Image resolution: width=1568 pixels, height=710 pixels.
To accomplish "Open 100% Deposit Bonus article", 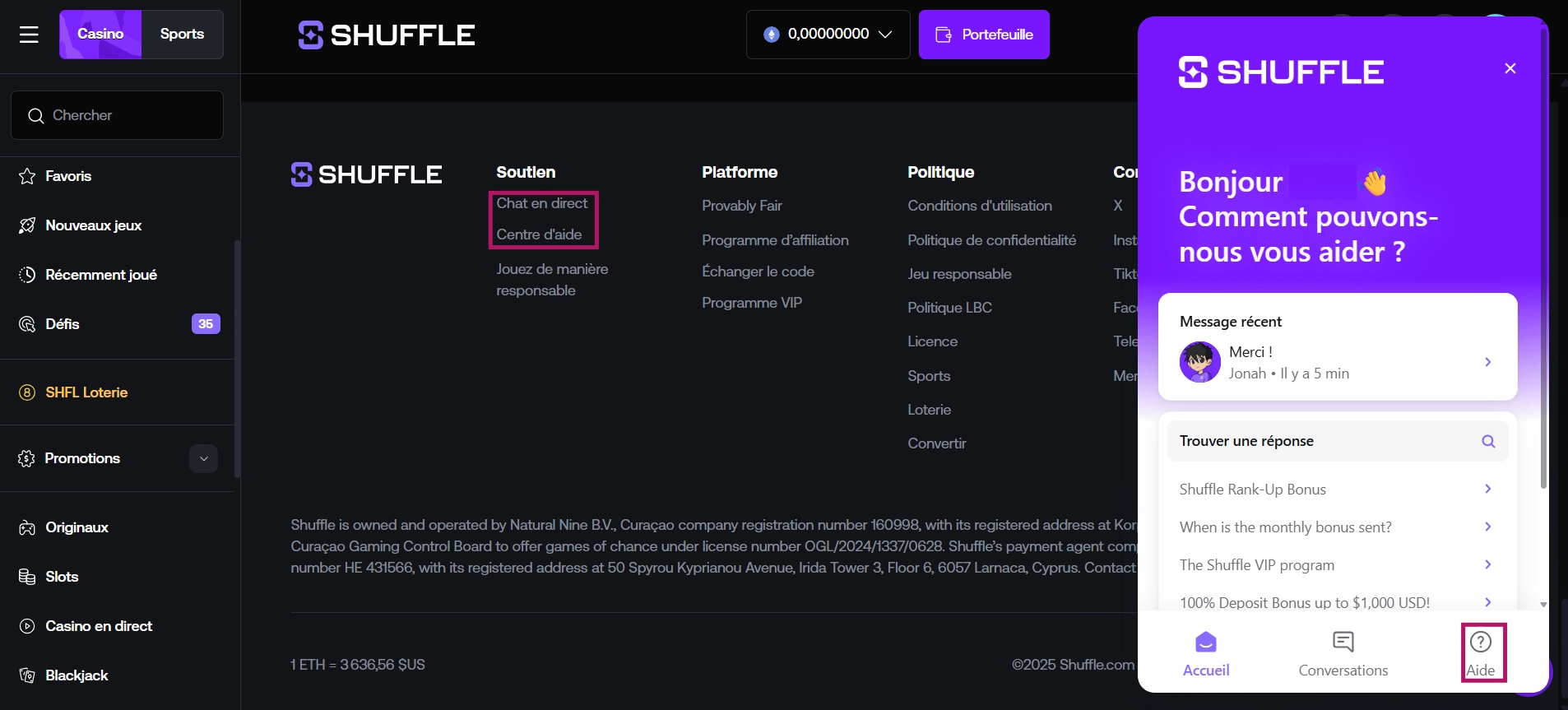I will (1338, 602).
